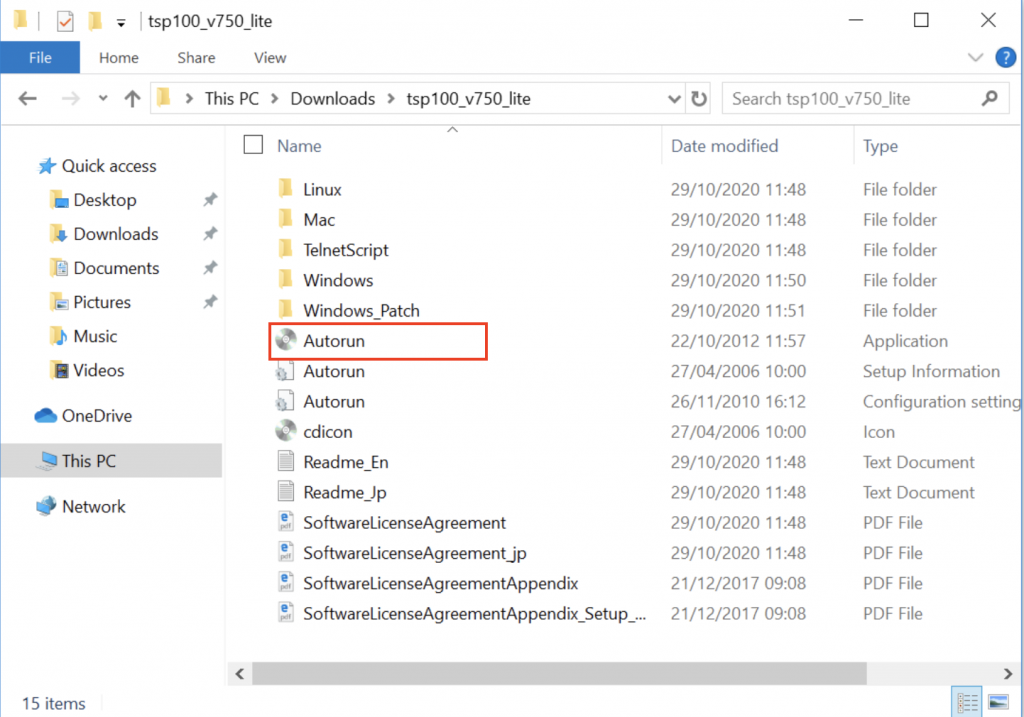The height and width of the screenshot is (717, 1024).
Task: Unpin Downloads from Quick access
Action: click(x=210, y=233)
